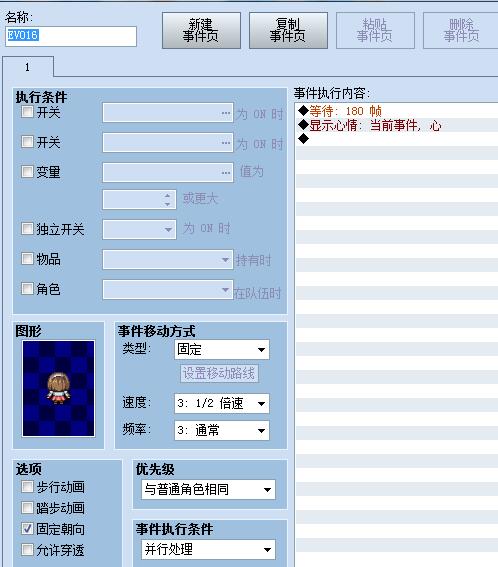
Task: Enable the first 开关 condition checkbox
Action: pos(27,111)
